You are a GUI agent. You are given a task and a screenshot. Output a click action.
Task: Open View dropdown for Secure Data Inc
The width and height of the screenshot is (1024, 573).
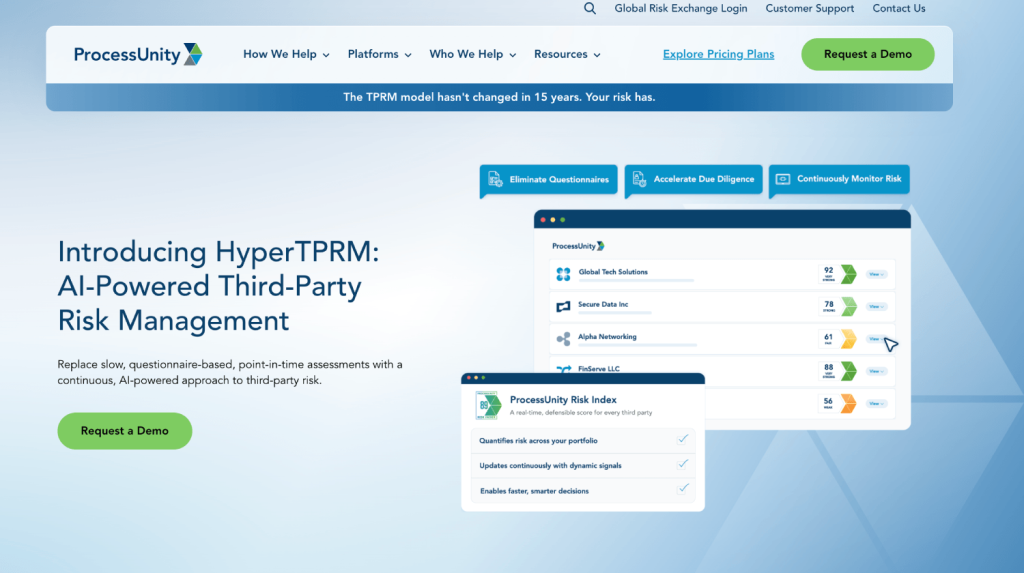pyautogui.click(x=876, y=306)
